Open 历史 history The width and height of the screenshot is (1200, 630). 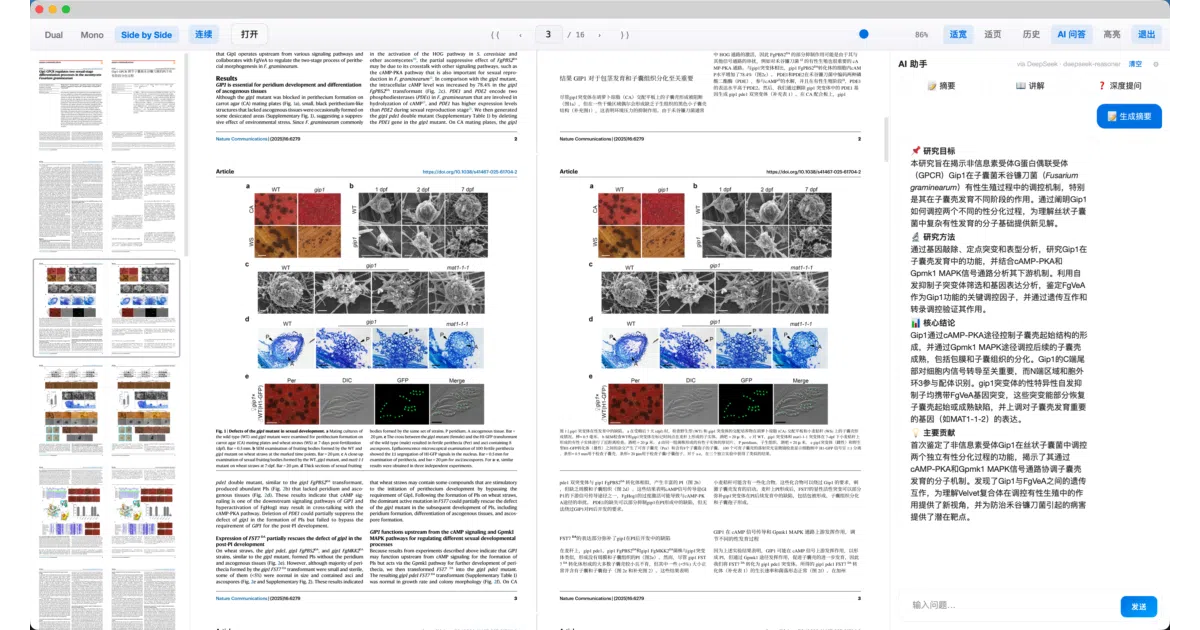coord(1031,34)
